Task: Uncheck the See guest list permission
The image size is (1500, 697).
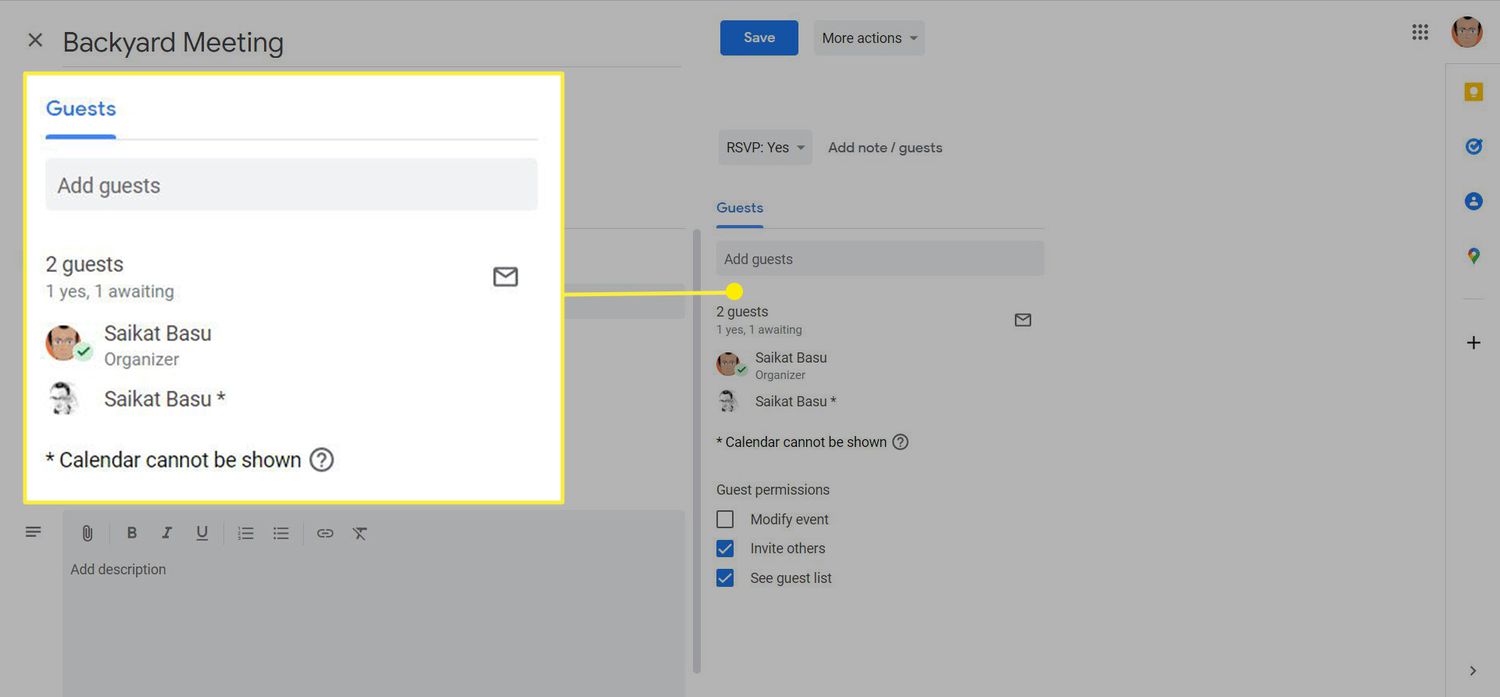Action: [x=725, y=578]
